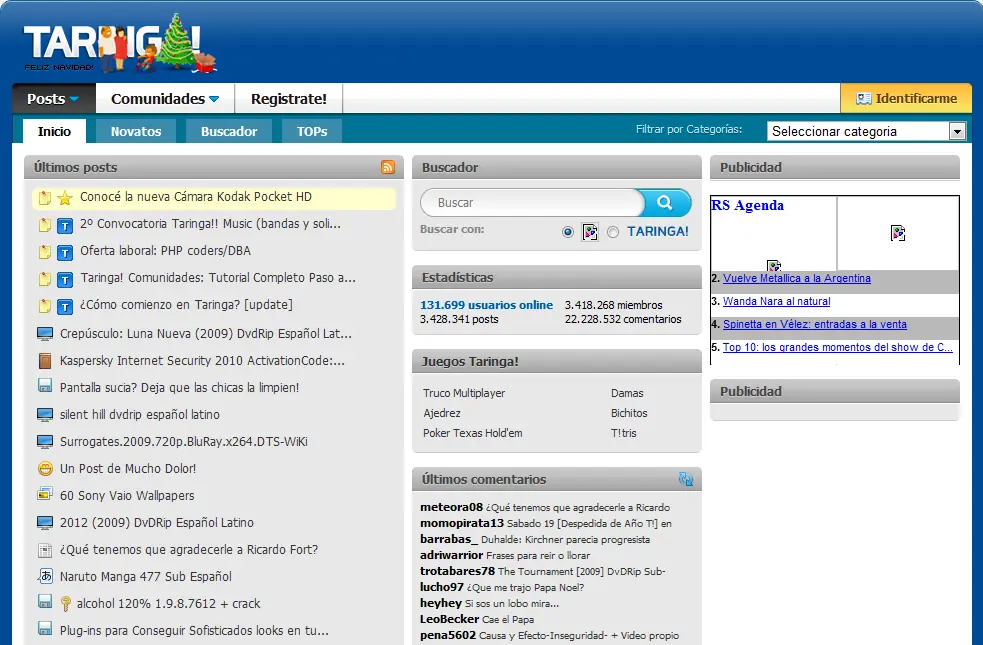Expand the Posts menu arrow

[74, 99]
